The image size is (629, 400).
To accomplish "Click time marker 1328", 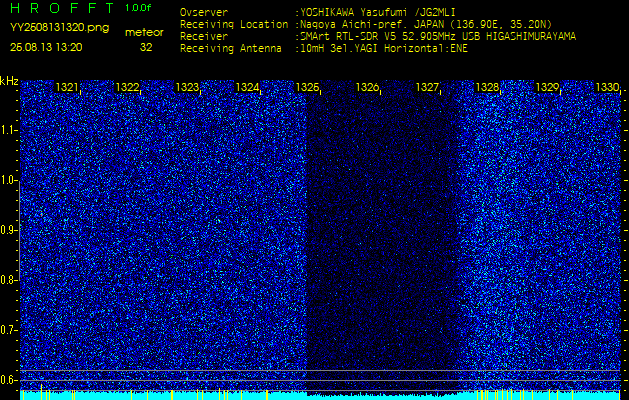I will (x=488, y=87).
